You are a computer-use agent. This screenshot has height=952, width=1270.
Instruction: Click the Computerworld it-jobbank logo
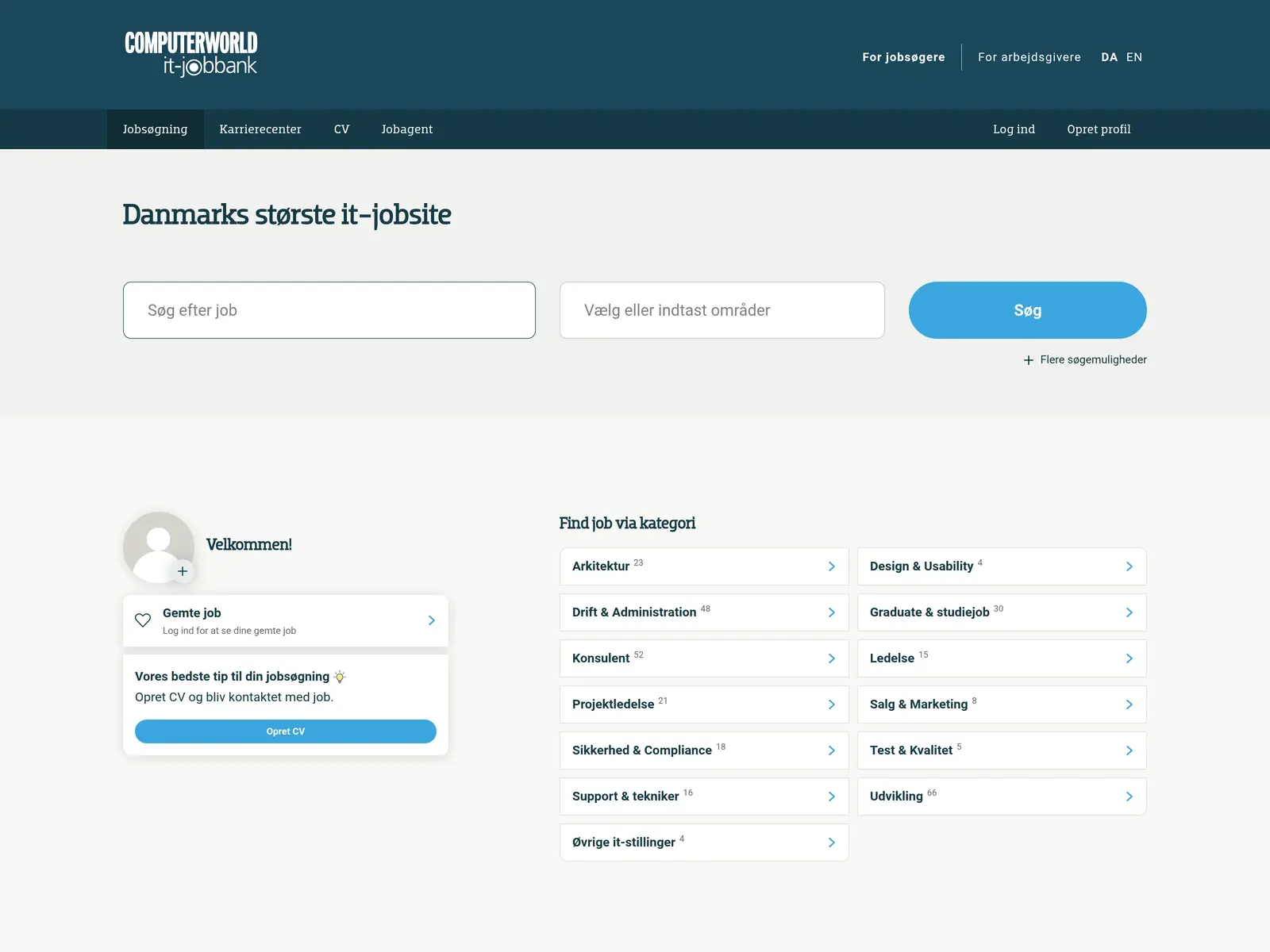pos(191,54)
